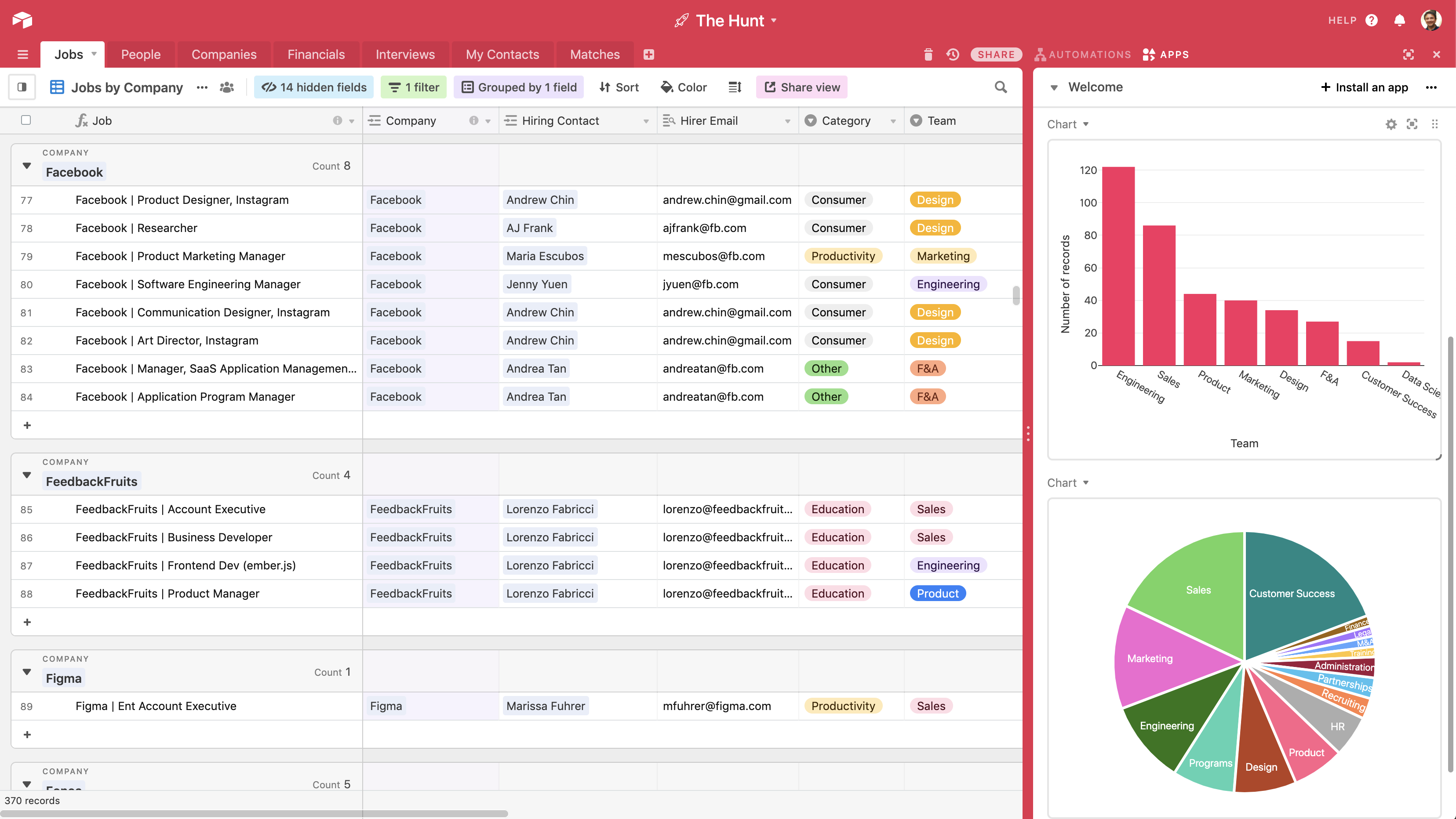The width and height of the screenshot is (1456, 819).
Task: Click the Company field info icon
Action: pyautogui.click(x=473, y=120)
